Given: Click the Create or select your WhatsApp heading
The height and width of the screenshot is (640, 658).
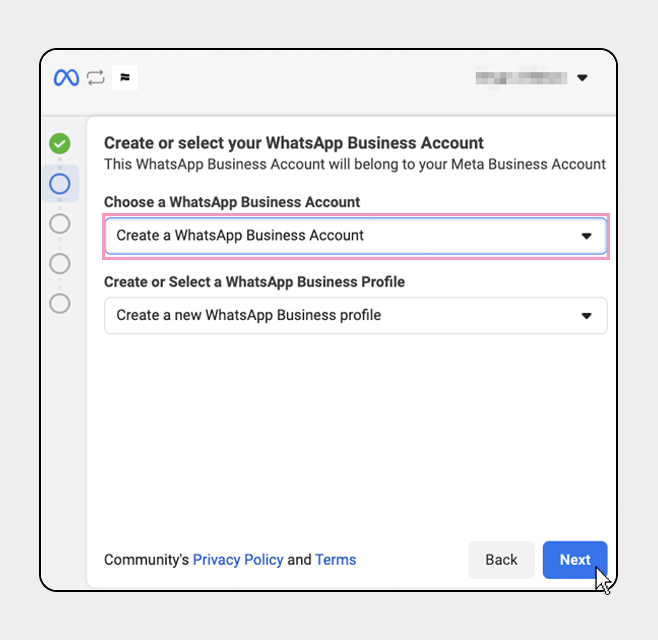Looking at the screenshot, I should [294, 143].
